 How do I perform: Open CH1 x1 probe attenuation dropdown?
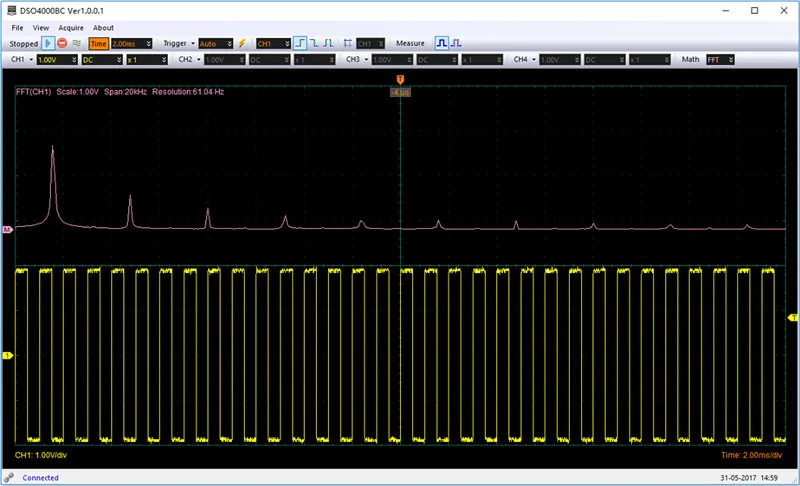(x=147, y=60)
